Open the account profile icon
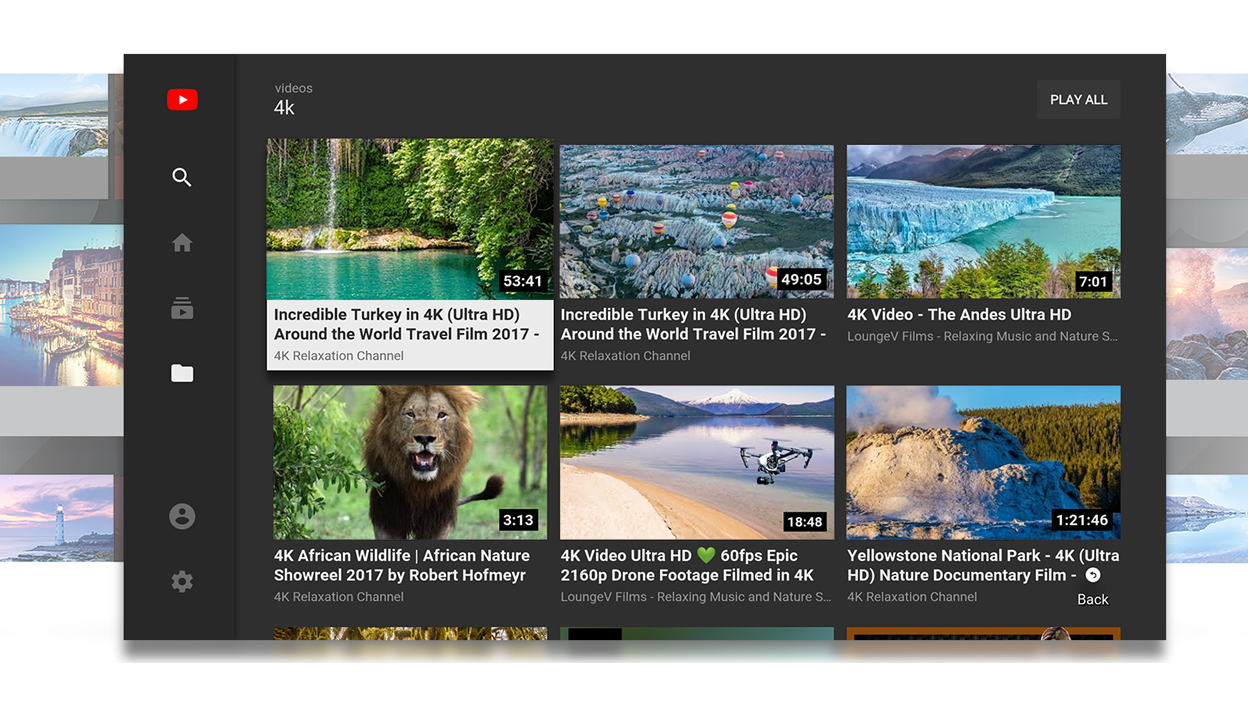The width and height of the screenshot is (1248, 702). [182, 516]
